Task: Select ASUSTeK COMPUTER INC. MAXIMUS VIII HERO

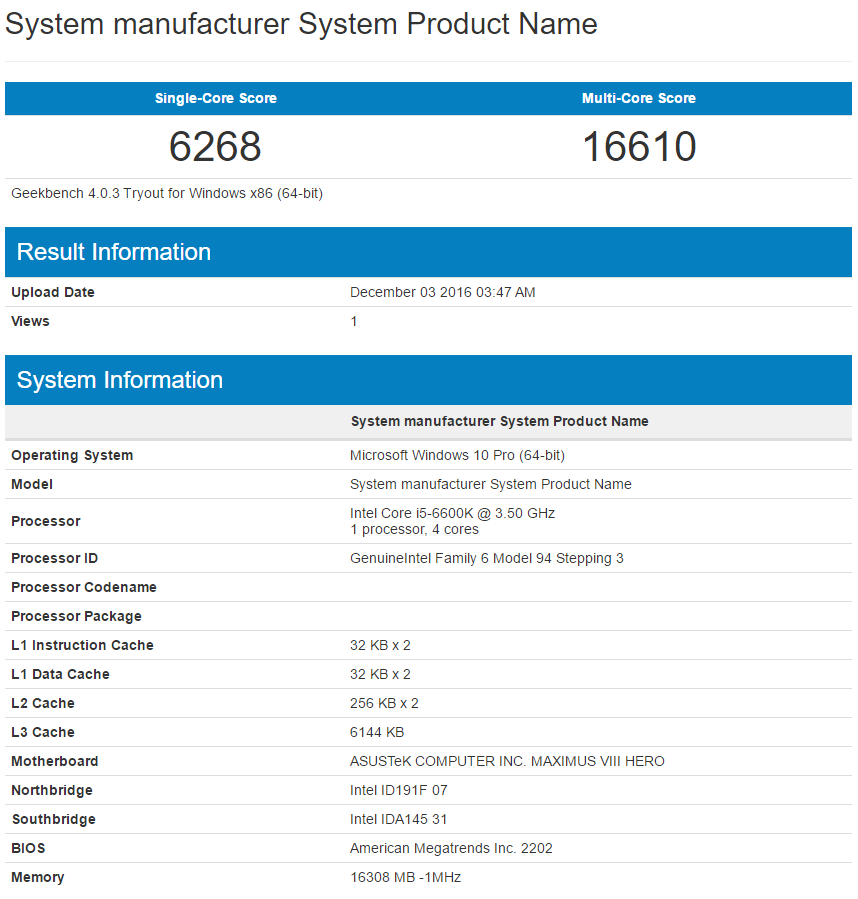Action: [507, 761]
